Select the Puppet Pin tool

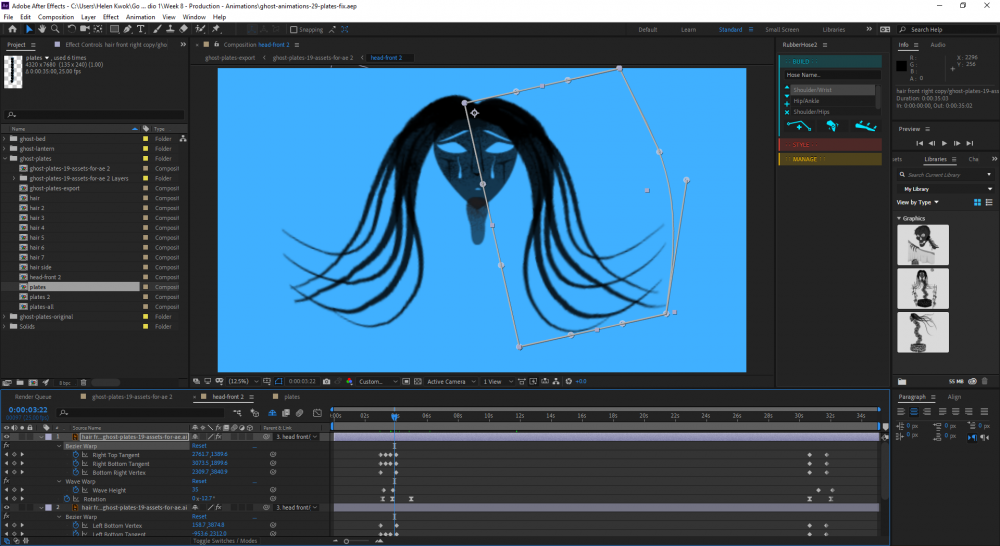(x=216, y=29)
